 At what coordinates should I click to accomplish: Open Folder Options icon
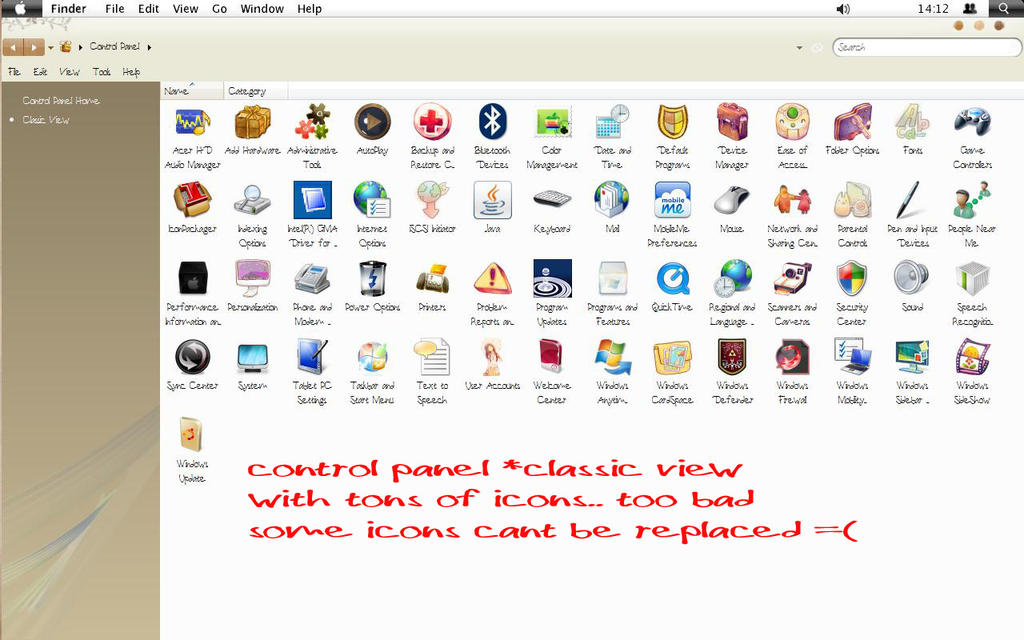(852, 122)
